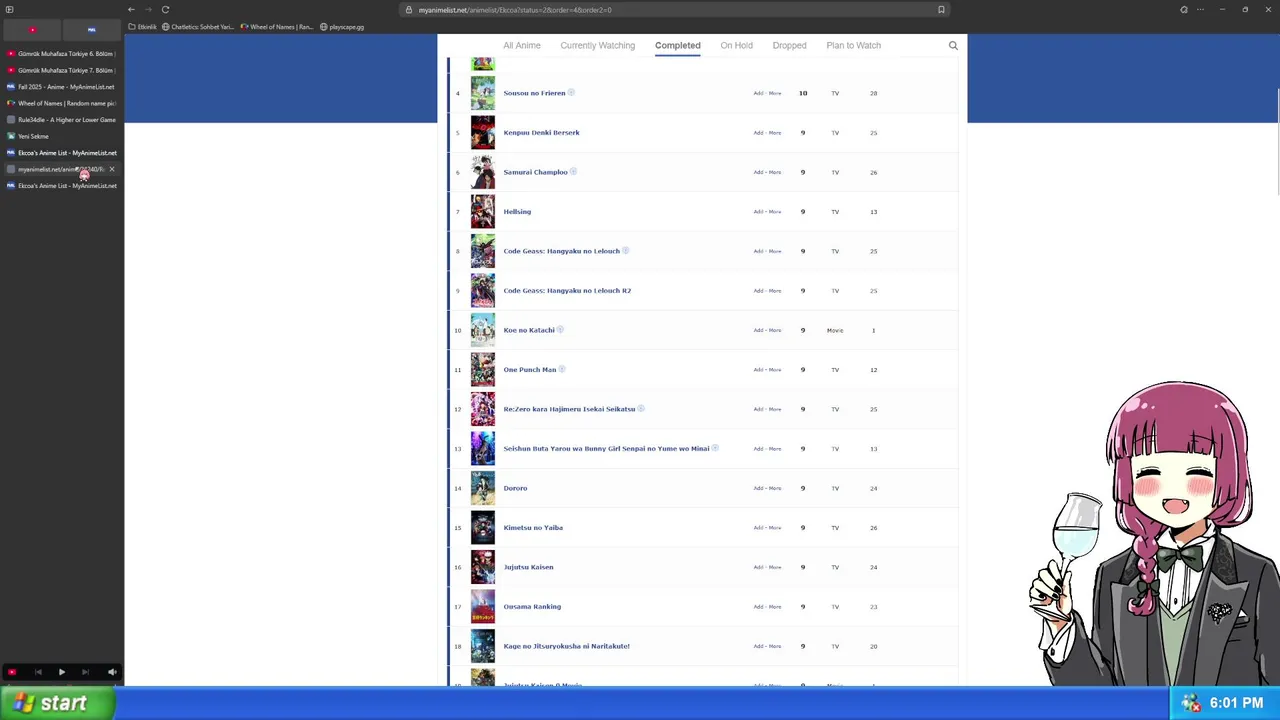Click the 6:01 PM taskbar clock
This screenshot has width=1280, height=720.
[x=1236, y=704]
